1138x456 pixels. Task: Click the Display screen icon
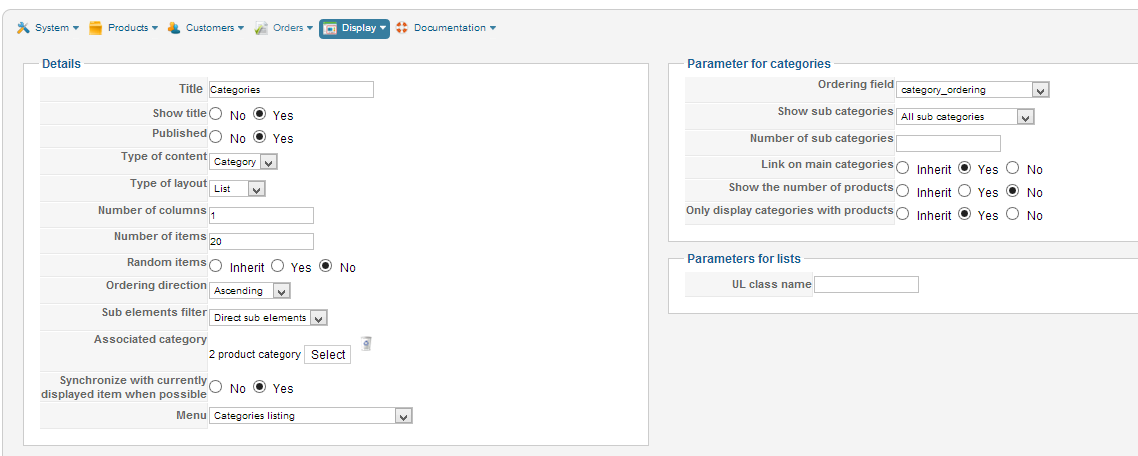pos(330,28)
